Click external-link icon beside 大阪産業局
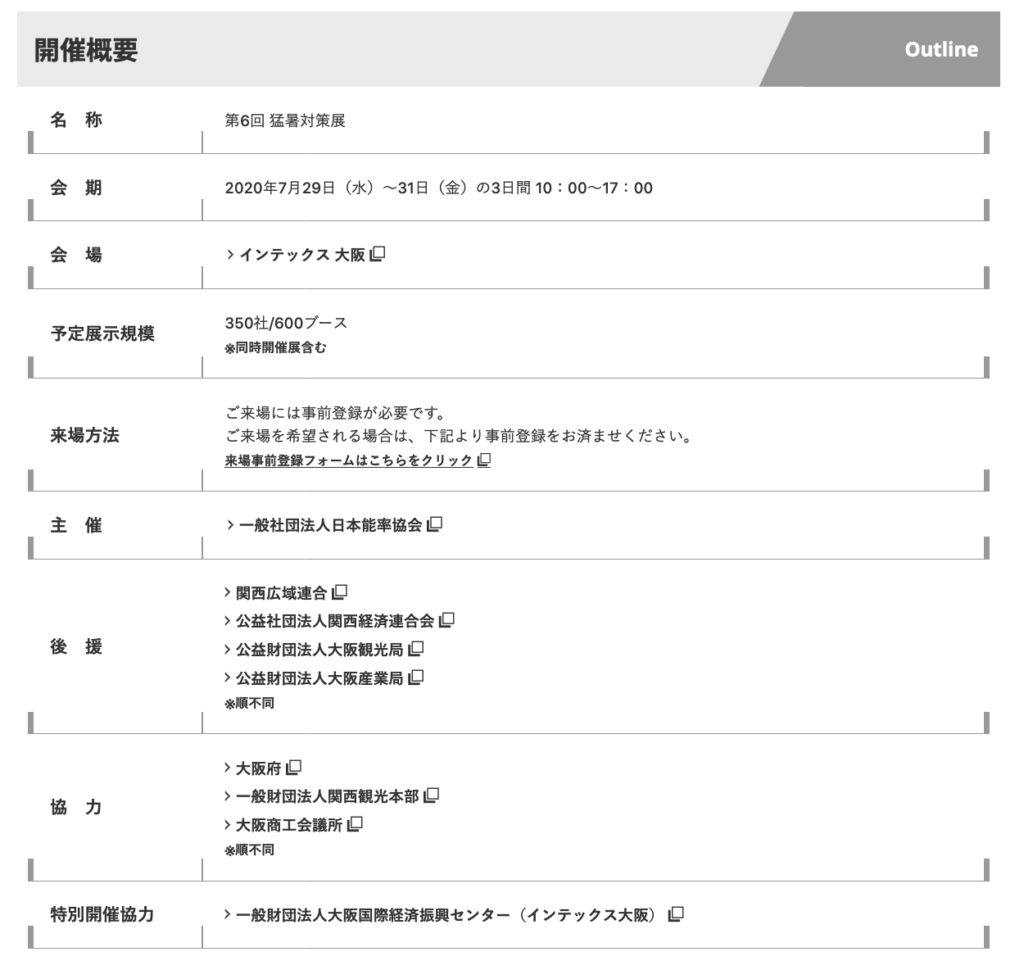Image resolution: width=1024 pixels, height=970 pixels. tap(416, 678)
